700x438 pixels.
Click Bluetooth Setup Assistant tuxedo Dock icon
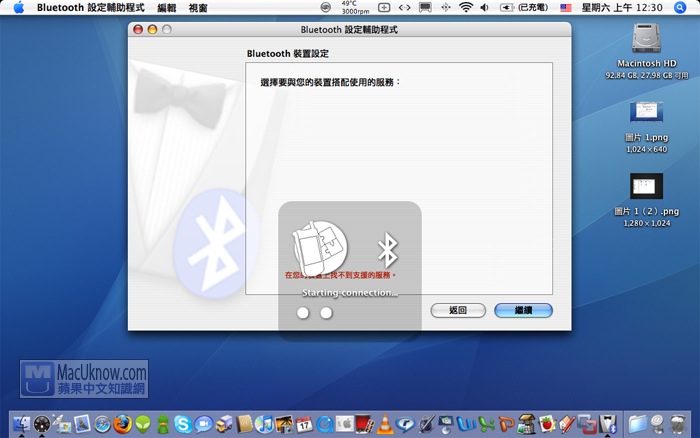pyautogui.click(x=608, y=424)
